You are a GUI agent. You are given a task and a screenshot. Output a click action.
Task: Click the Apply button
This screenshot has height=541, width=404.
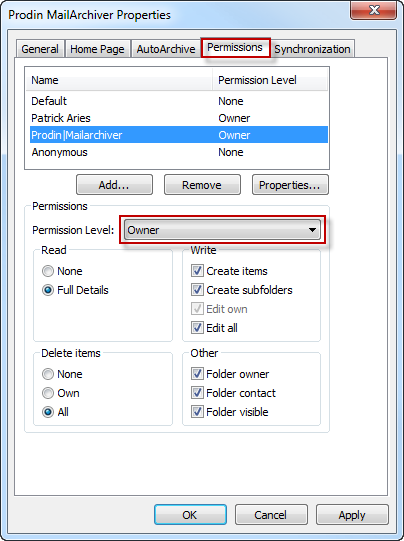pyautogui.click(x=352, y=515)
